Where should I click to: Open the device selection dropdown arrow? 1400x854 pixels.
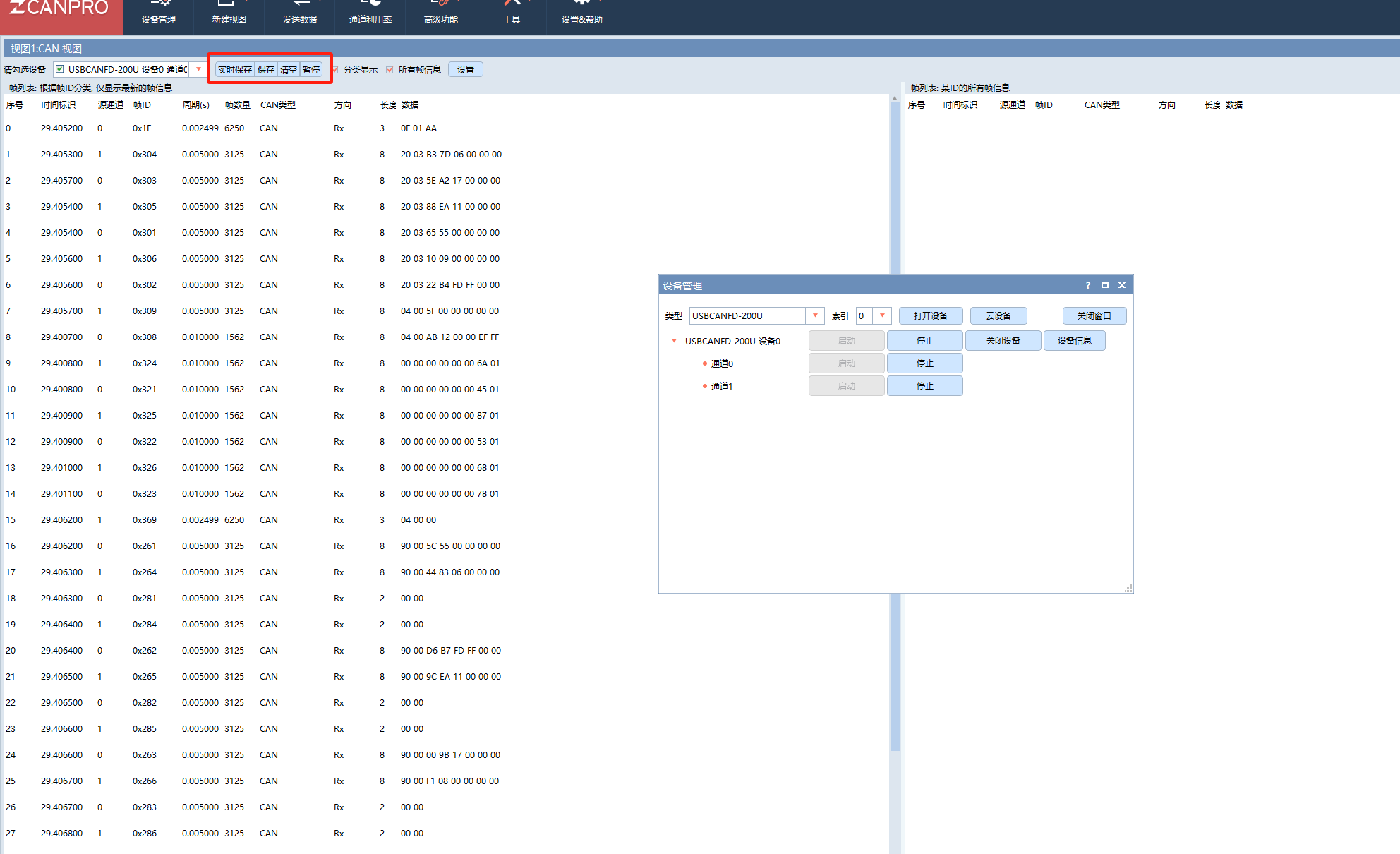tap(199, 69)
